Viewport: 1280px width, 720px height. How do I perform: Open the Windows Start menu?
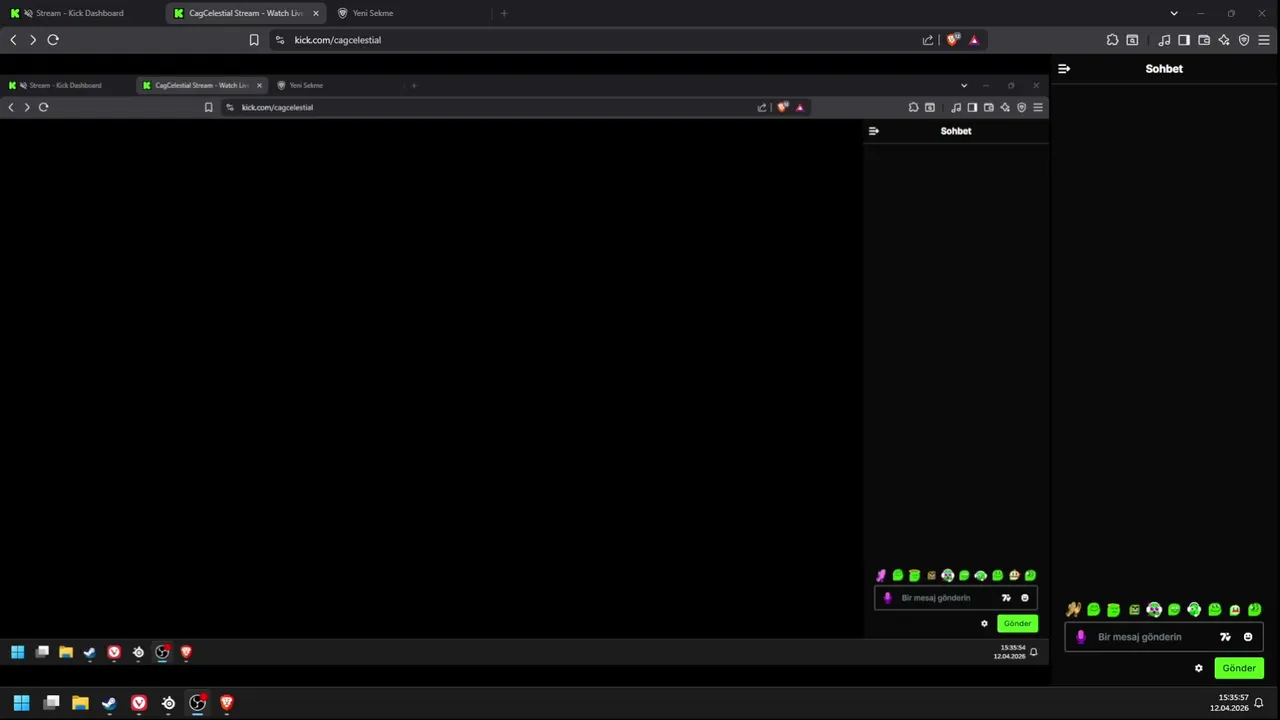coord(21,703)
